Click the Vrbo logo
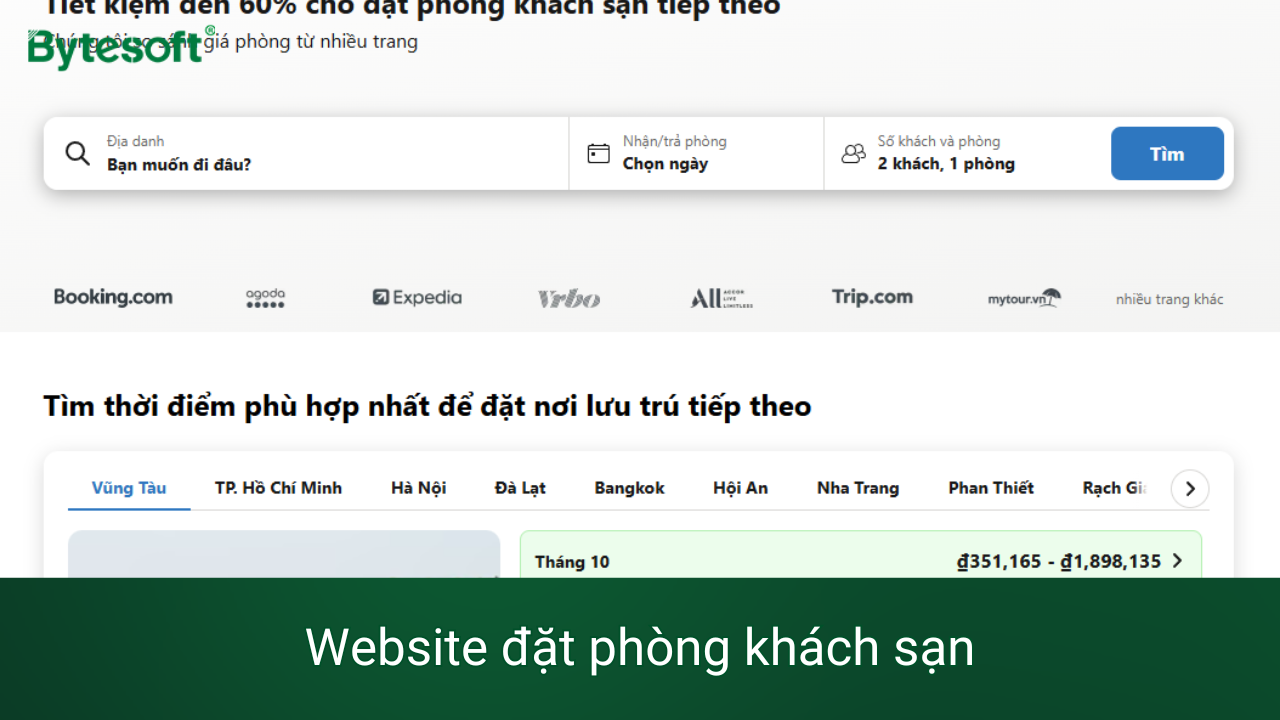Image resolution: width=1280 pixels, height=720 pixels. pyautogui.click(x=568, y=297)
